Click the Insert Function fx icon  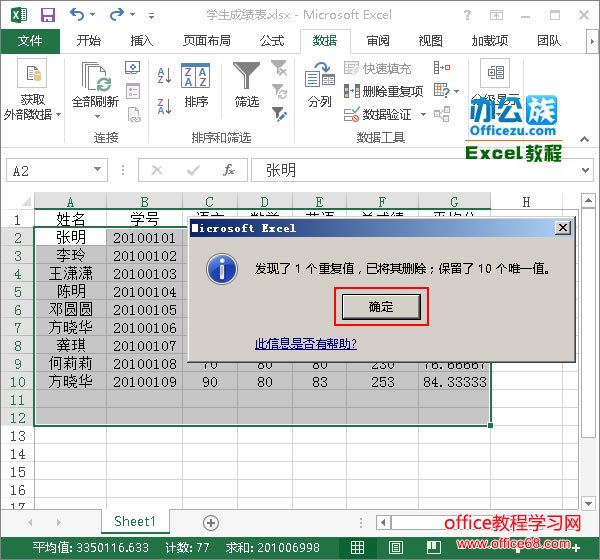point(228,170)
